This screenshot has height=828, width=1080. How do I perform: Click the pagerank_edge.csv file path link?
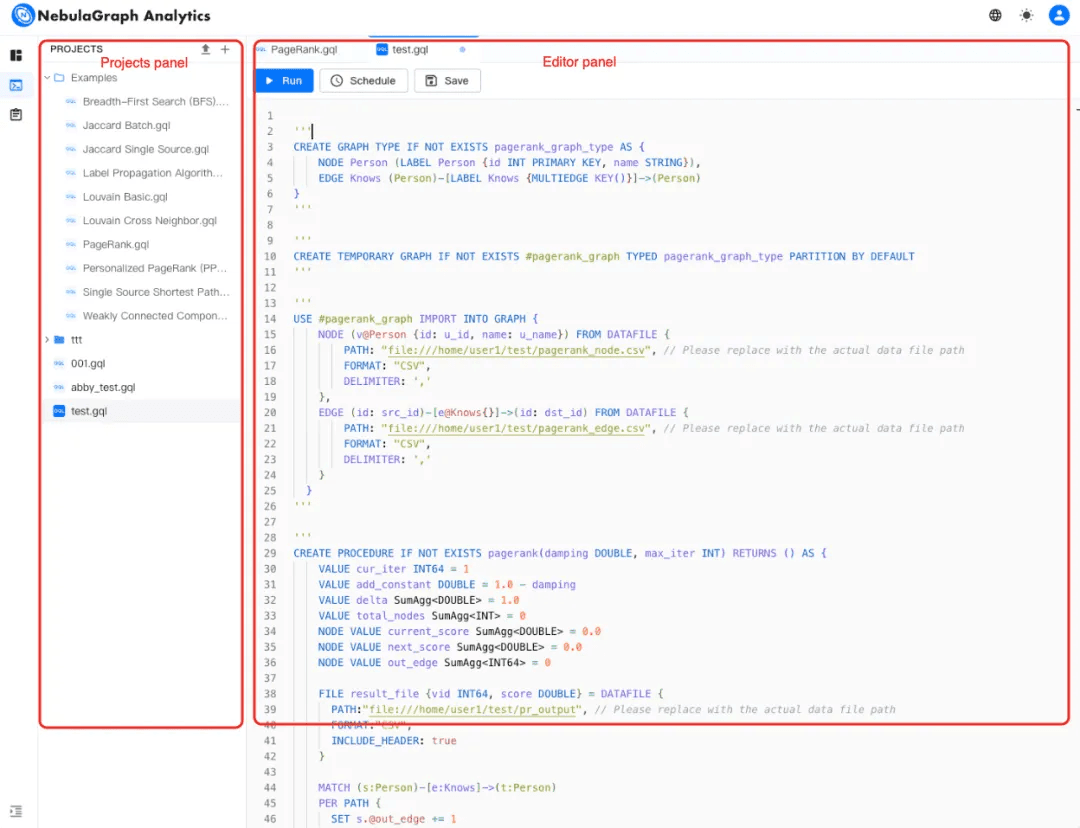[517, 428]
